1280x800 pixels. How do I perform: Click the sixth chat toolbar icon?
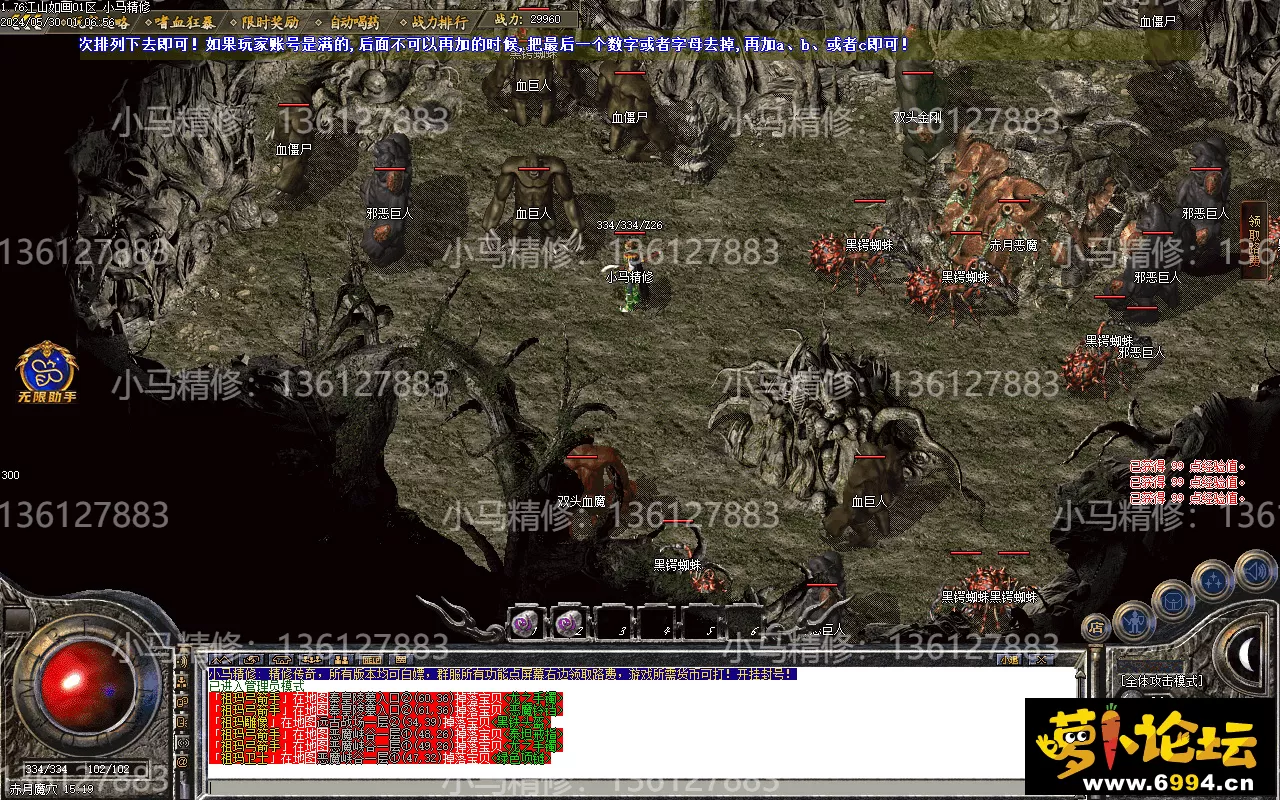pos(371,660)
